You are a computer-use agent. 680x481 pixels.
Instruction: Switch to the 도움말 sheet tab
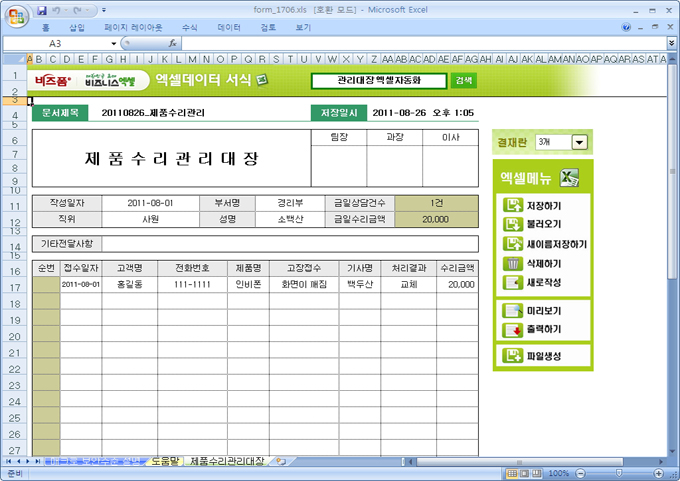[x=163, y=462]
